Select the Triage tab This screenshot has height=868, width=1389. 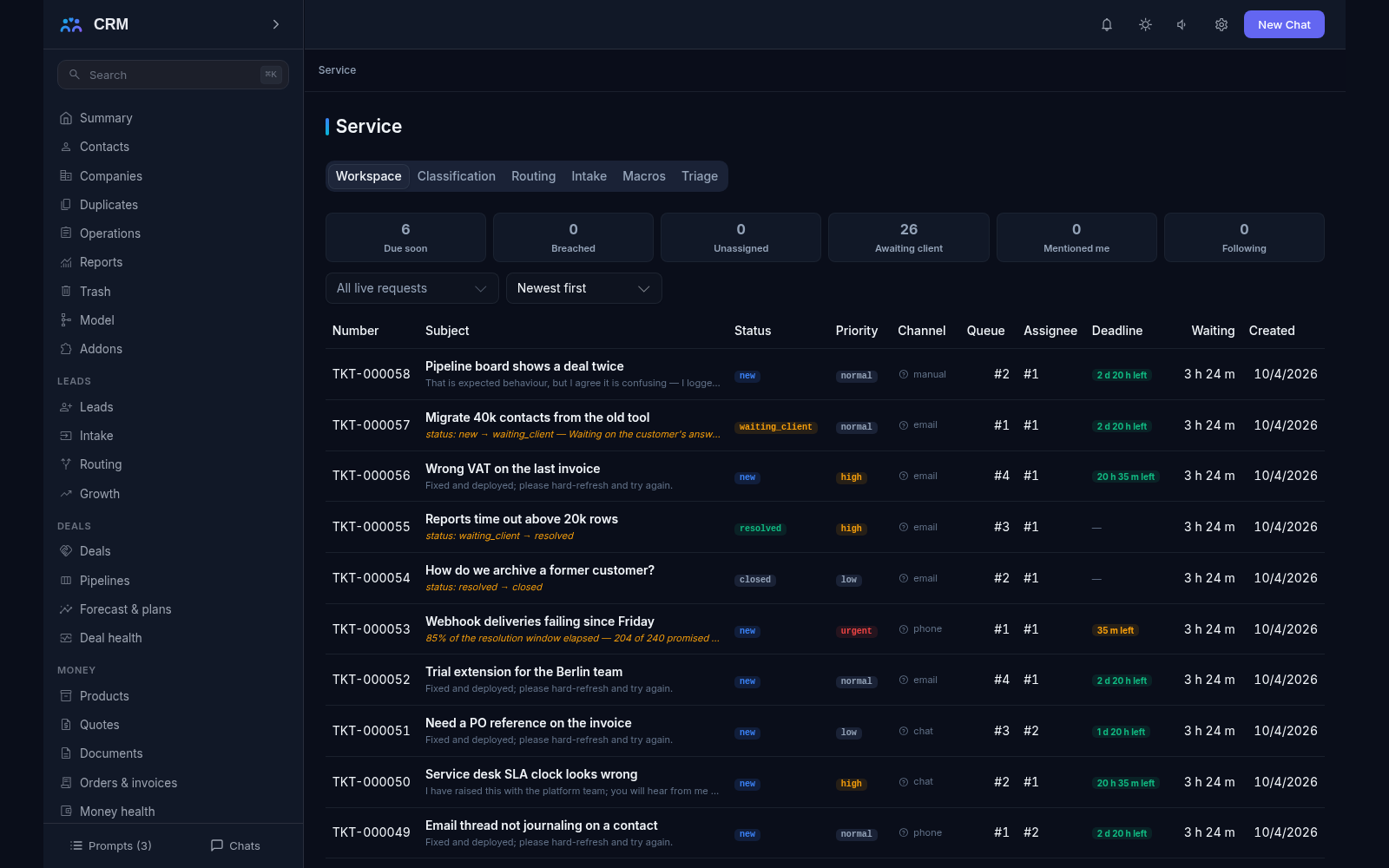click(x=700, y=176)
